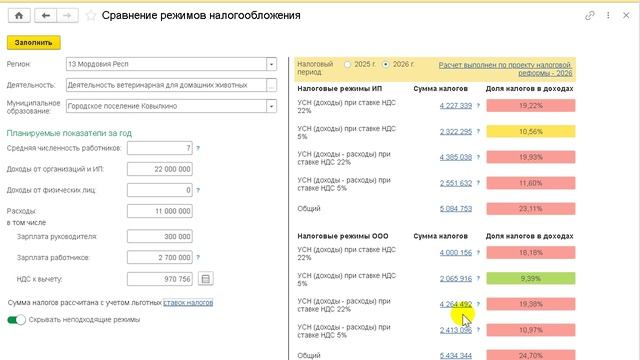Image resolution: width=640 pixels, height=360 pixels.
Task: Open ООО tax sum 2 065 916
Action: point(456,278)
